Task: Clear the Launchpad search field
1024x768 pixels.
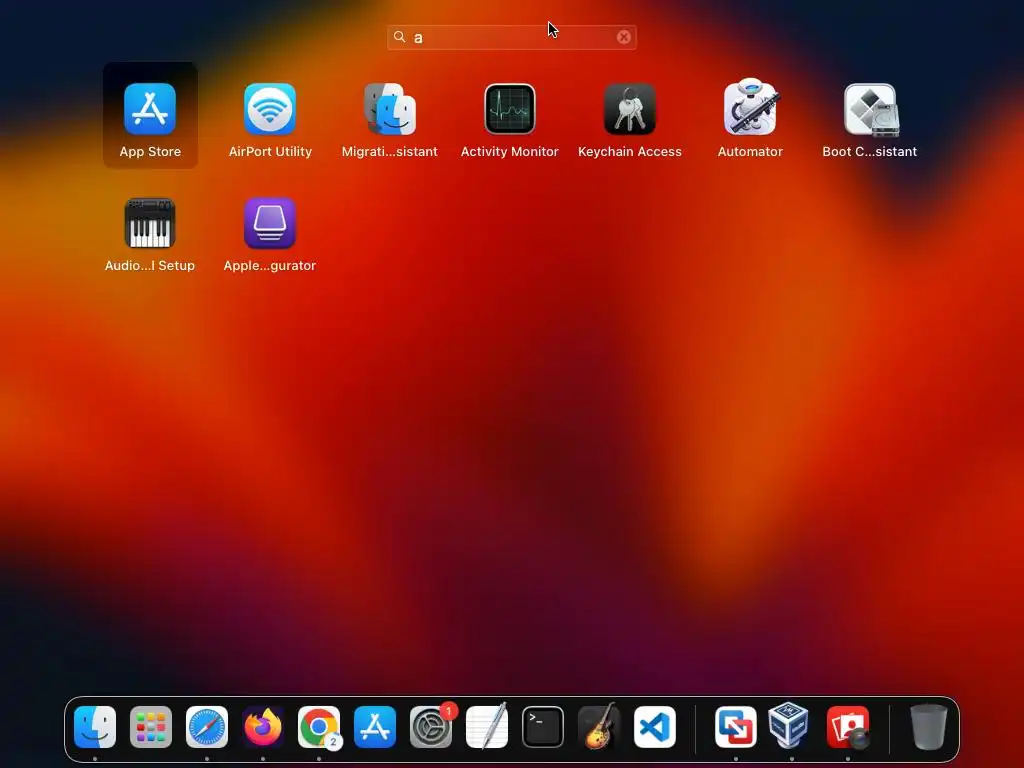Action: coord(624,37)
